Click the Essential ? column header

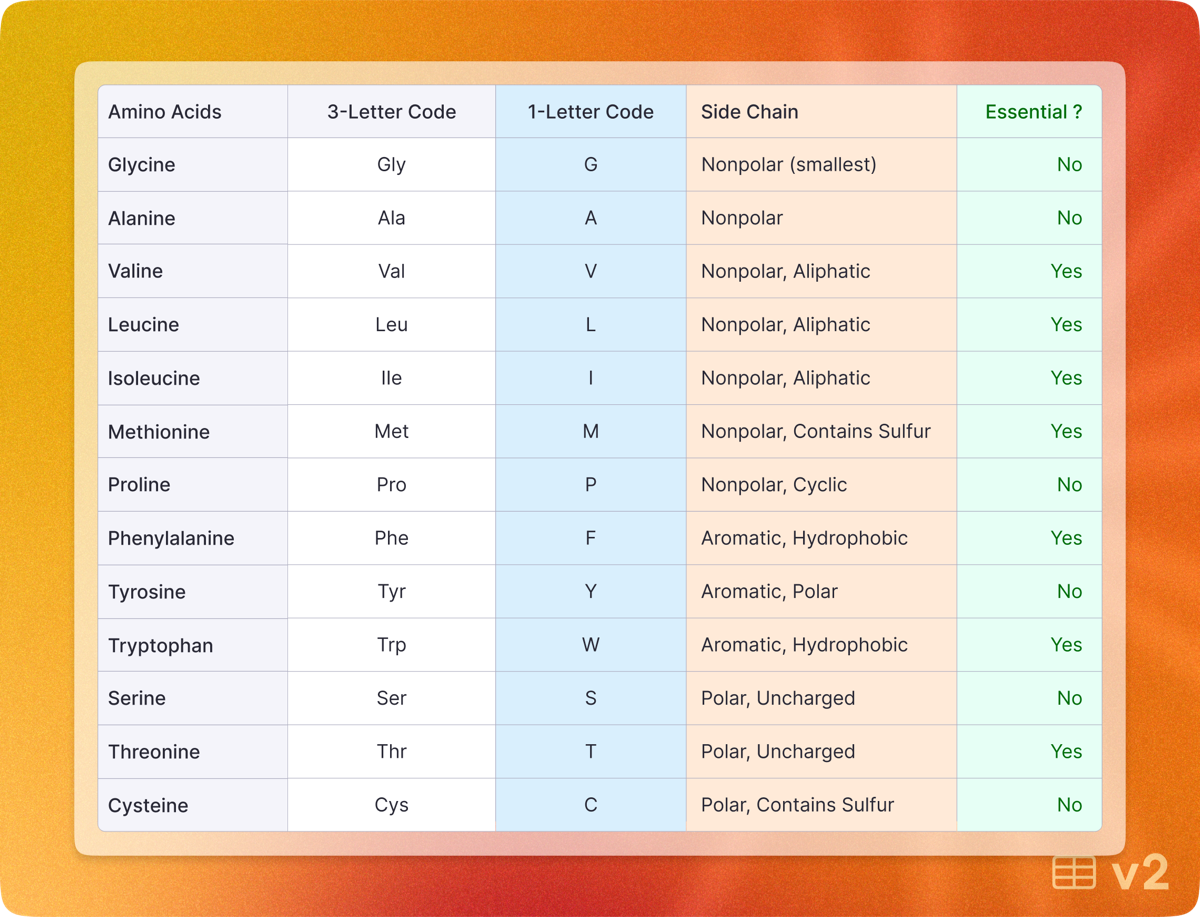click(x=1029, y=112)
